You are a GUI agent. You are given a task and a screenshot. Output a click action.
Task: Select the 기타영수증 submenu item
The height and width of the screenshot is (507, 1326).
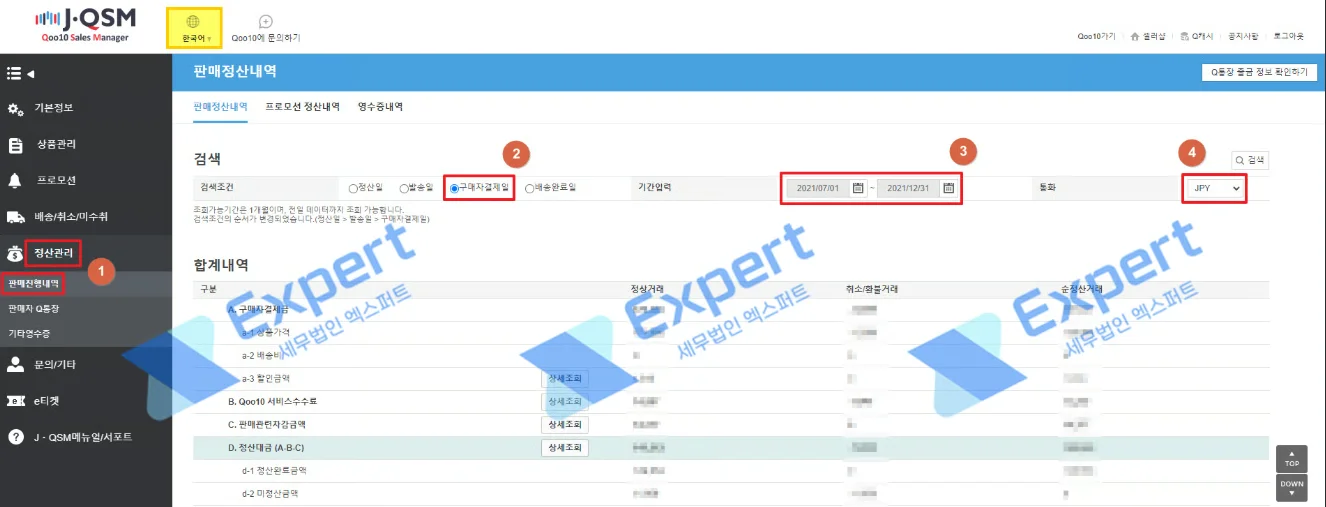(x=29, y=332)
